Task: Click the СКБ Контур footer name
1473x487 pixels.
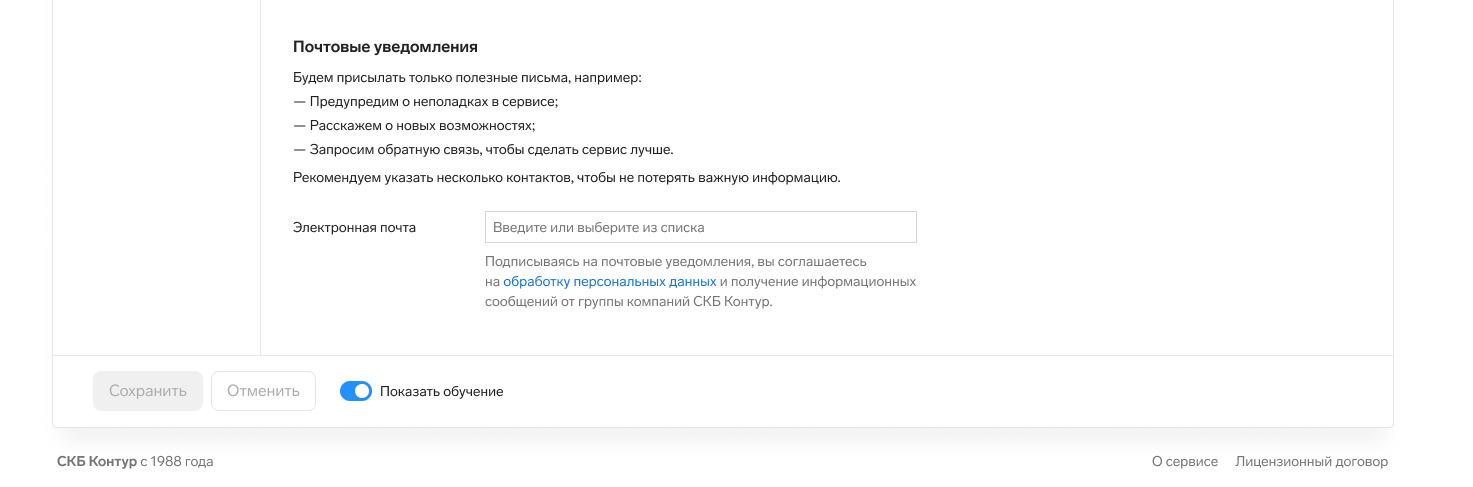Action: [x=97, y=462]
